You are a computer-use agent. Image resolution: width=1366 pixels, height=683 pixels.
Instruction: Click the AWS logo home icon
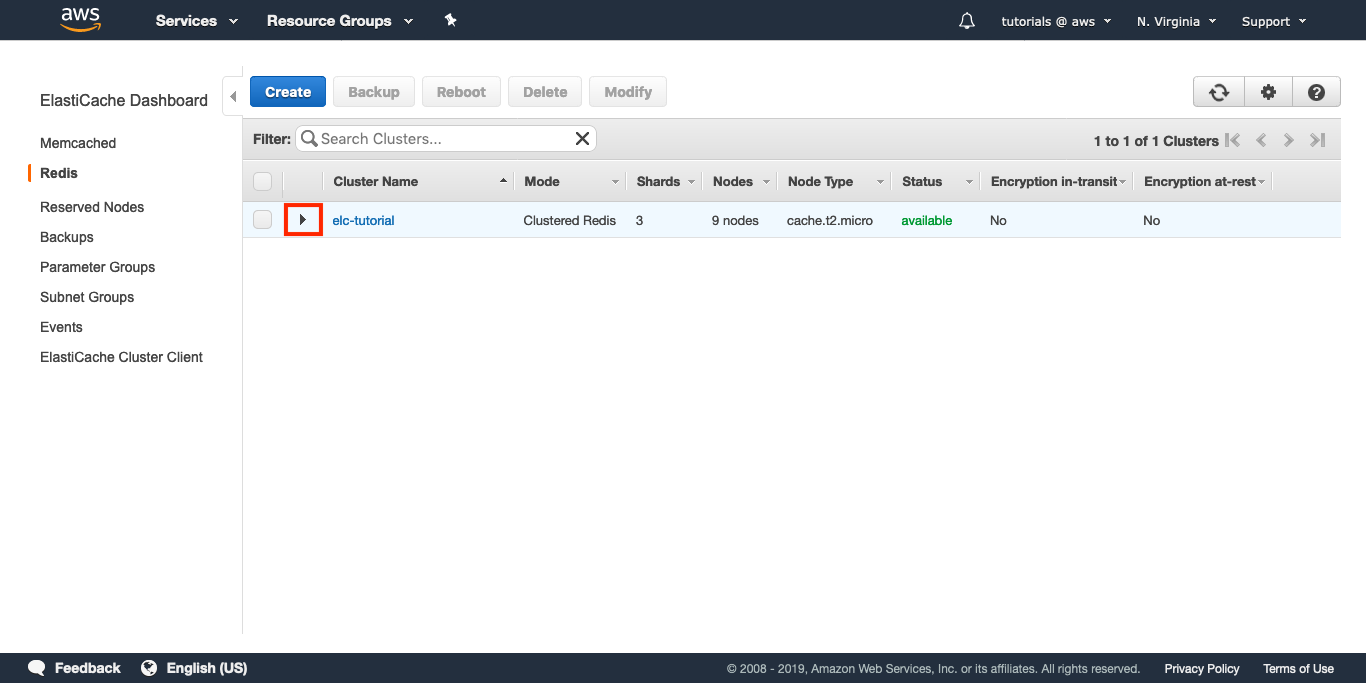pyautogui.click(x=81, y=19)
